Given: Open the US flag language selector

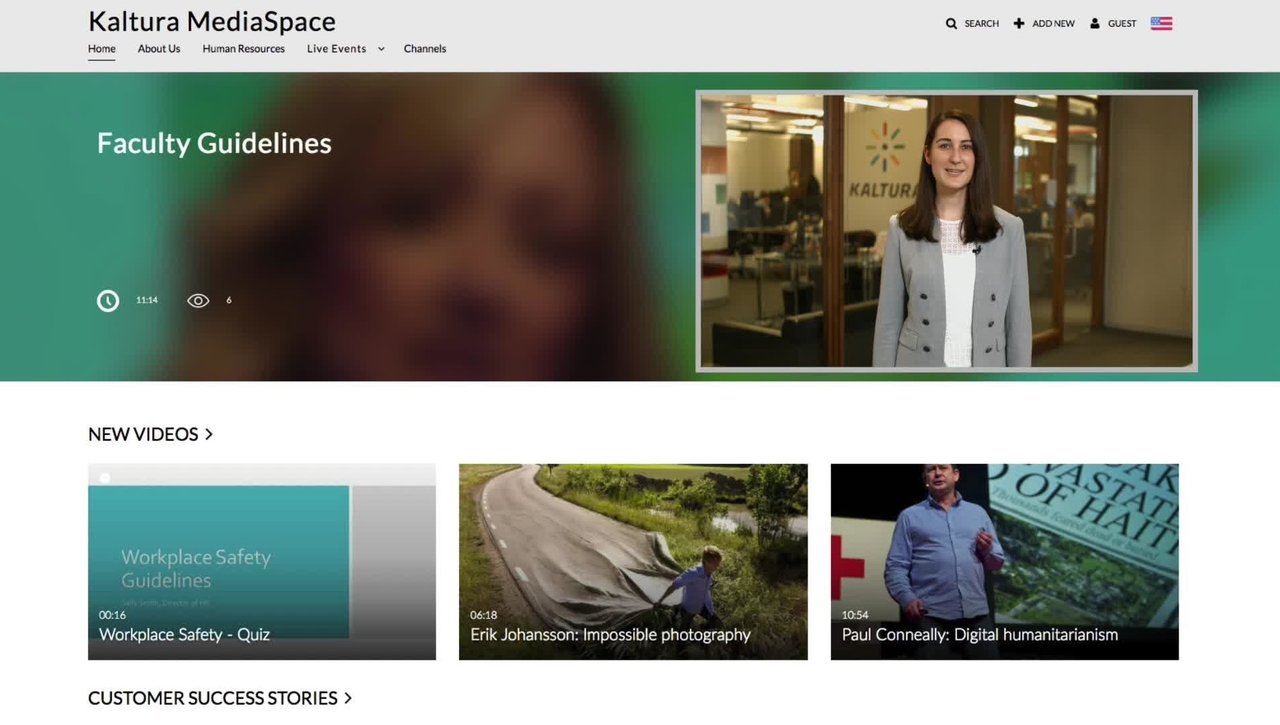Looking at the screenshot, I should 1161,23.
